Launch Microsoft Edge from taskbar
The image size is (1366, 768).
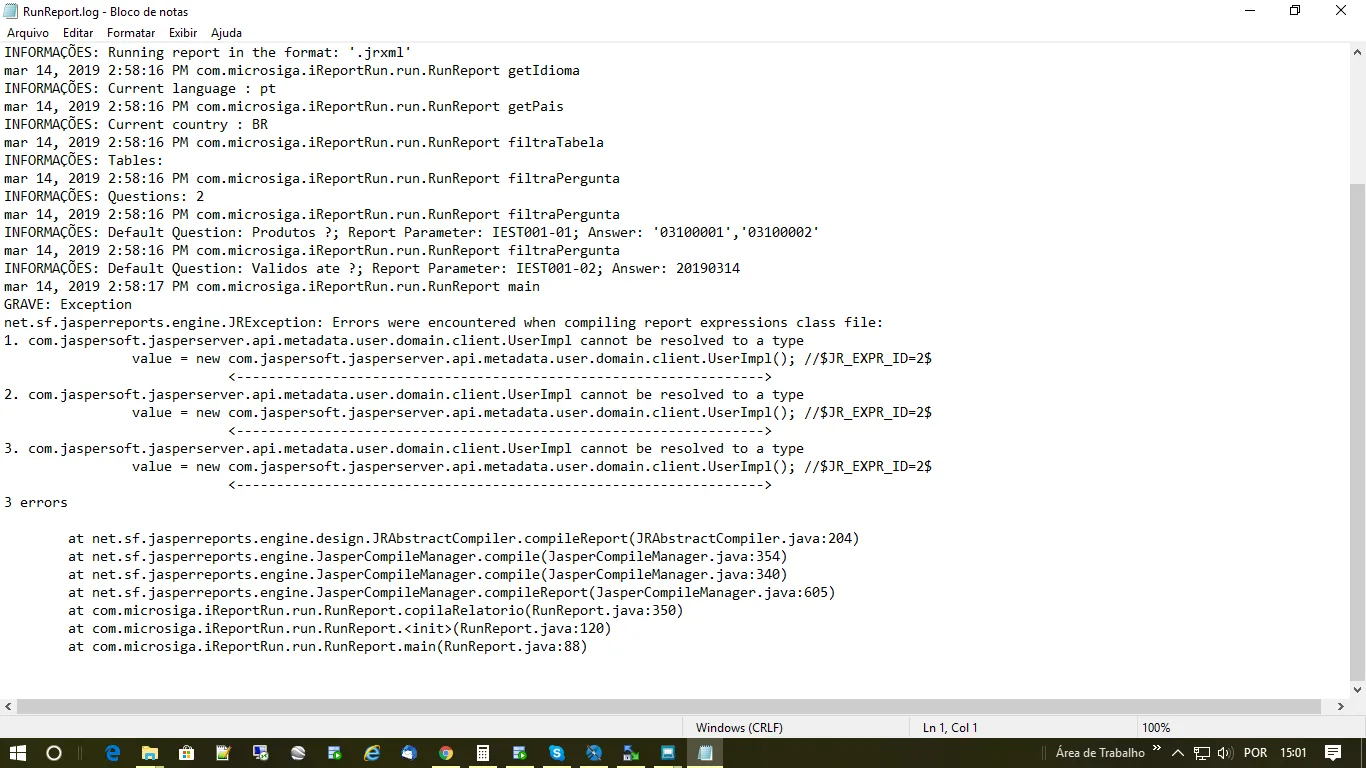click(x=113, y=753)
